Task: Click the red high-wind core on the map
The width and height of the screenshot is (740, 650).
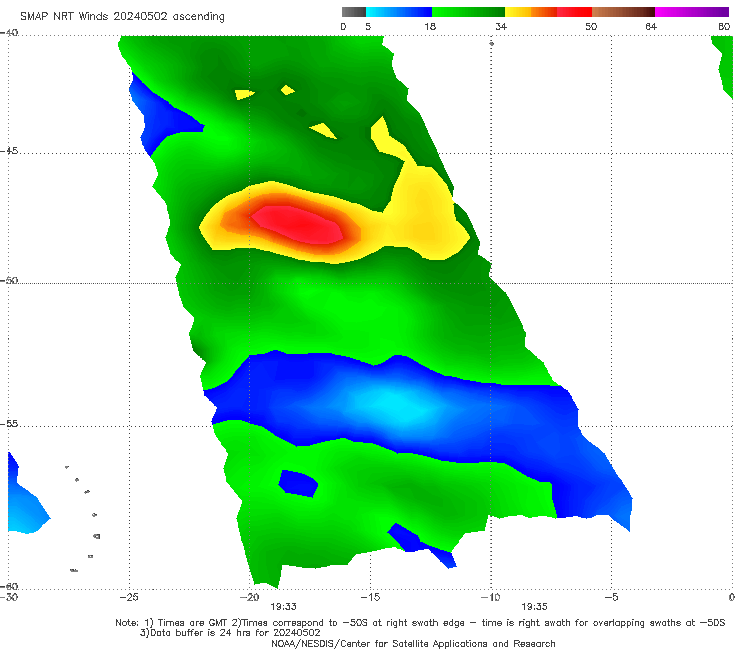Action: [x=297, y=224]
